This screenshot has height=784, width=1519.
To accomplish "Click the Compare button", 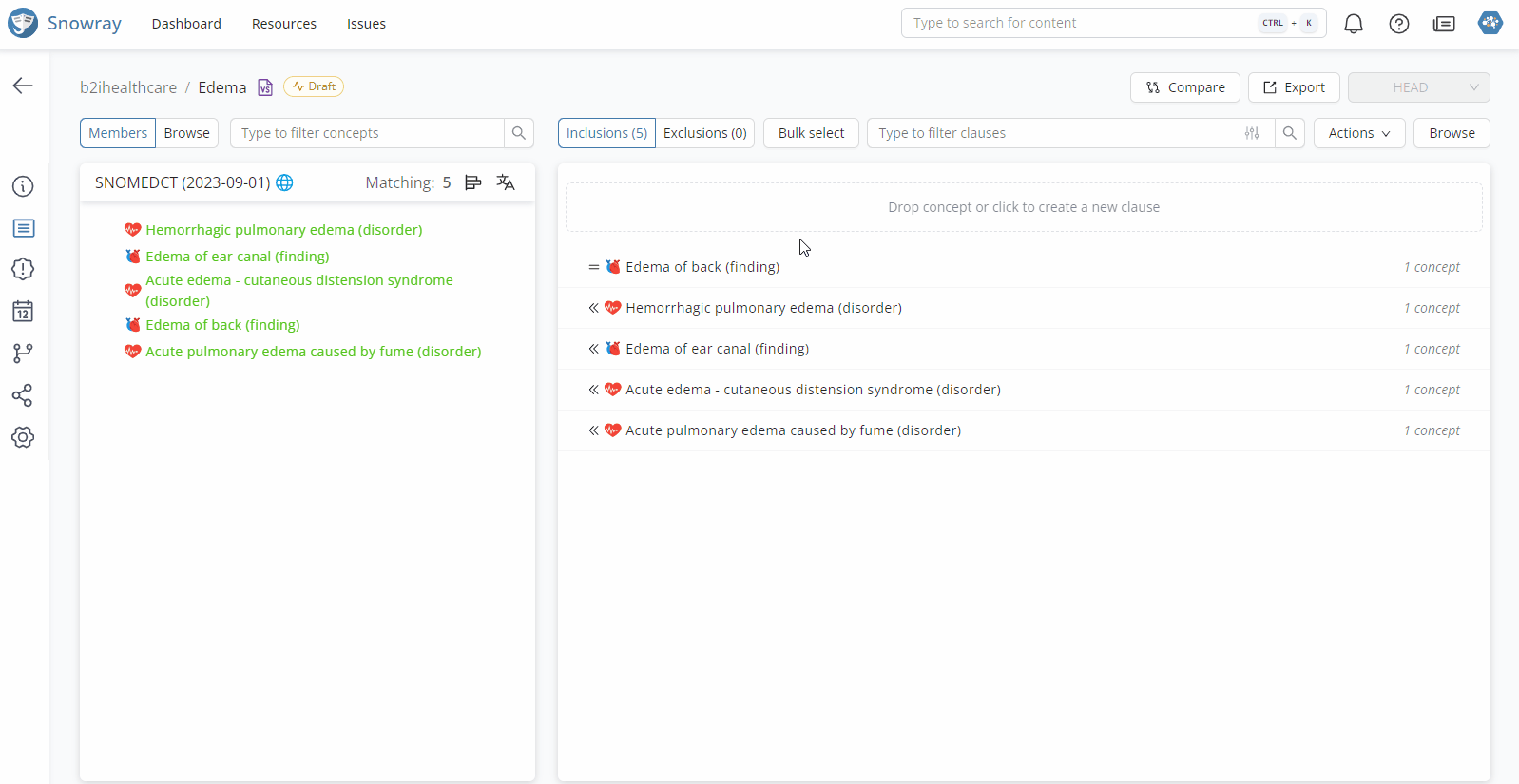I will [1184, 87].
